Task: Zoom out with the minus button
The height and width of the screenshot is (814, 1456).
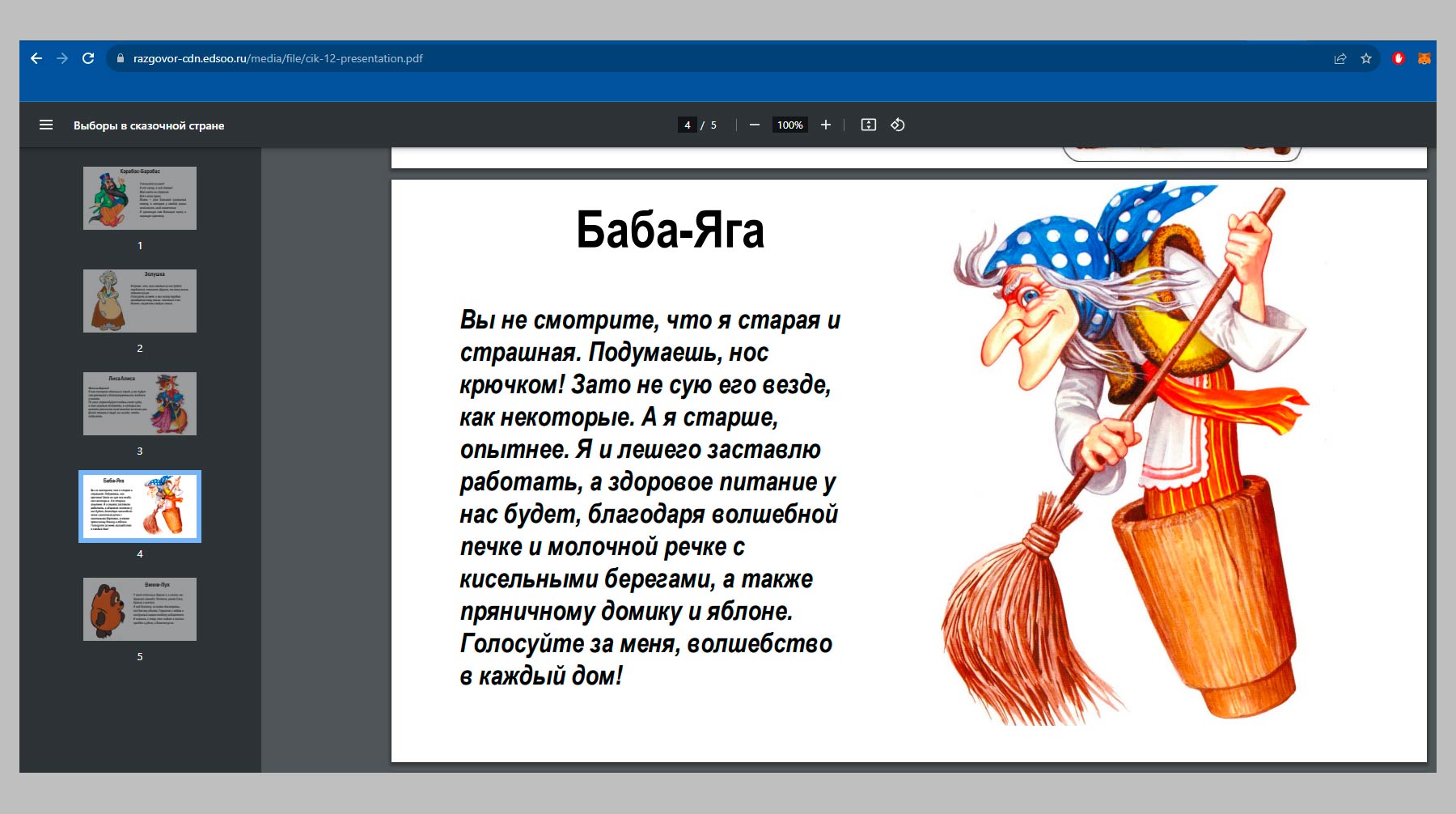Action: click(x=755, y=125)
